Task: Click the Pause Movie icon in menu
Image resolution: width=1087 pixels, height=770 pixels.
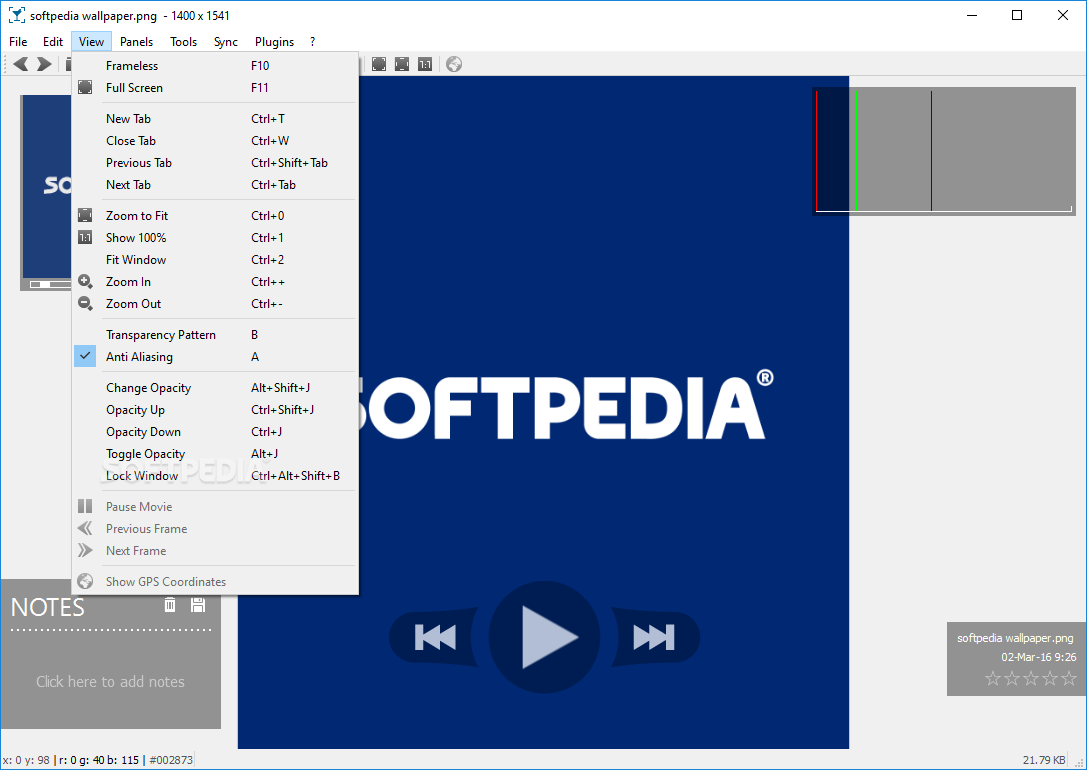Action: click(85, 507)
